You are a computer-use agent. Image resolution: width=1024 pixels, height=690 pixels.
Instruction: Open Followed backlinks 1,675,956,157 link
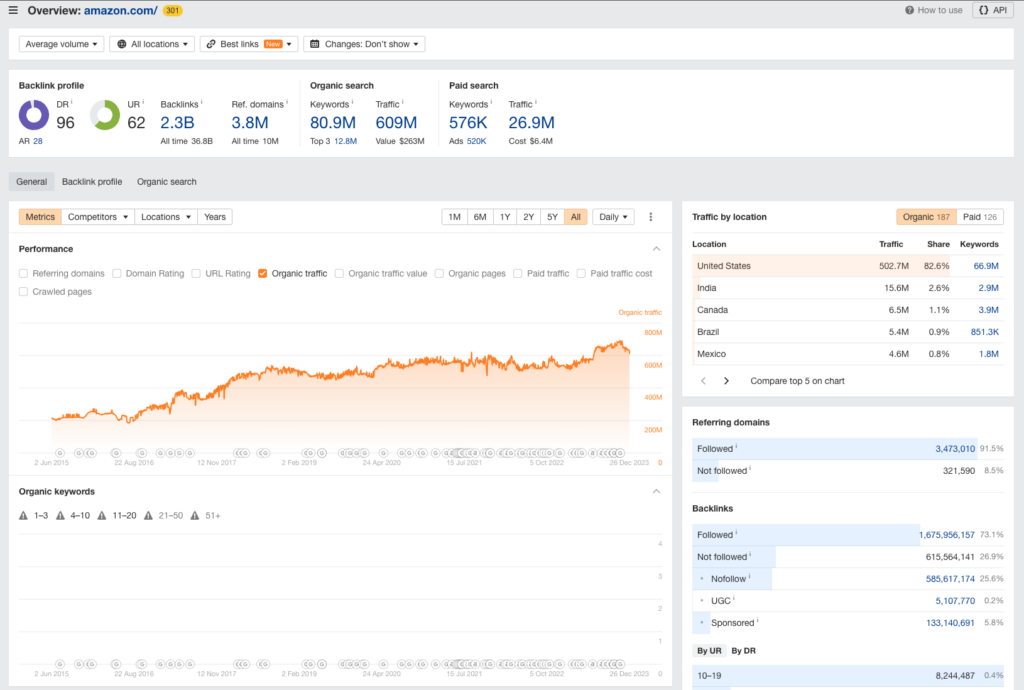(947, 535)
